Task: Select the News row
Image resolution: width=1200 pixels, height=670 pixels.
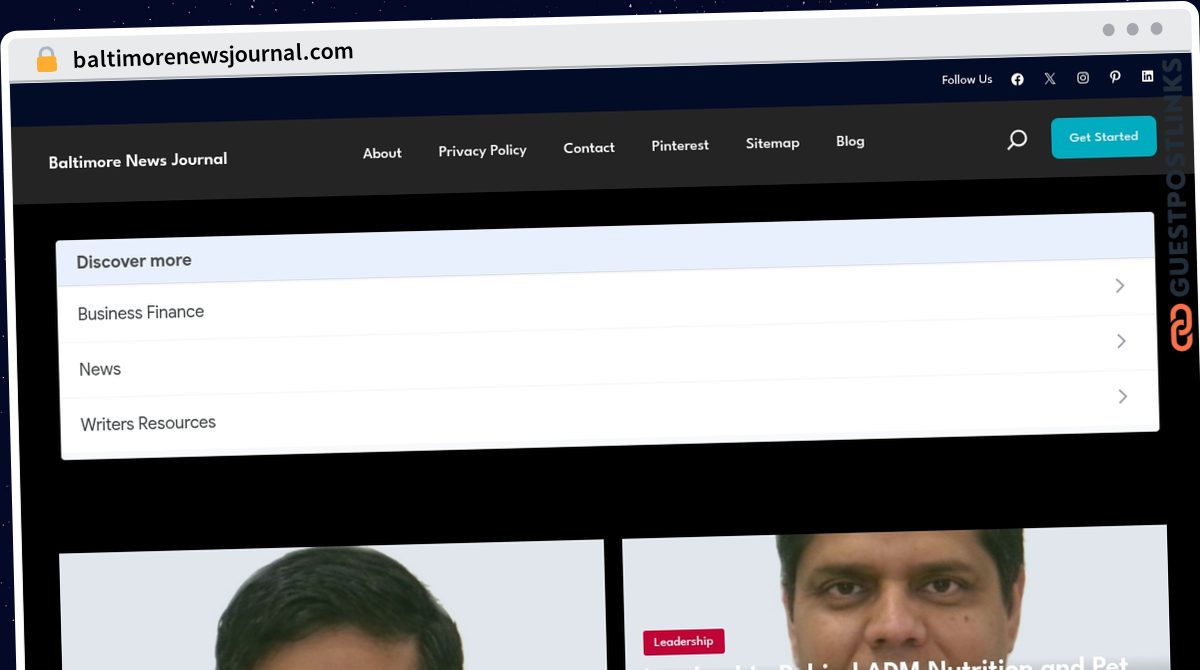Action: pyautogui.click(x=609, y=355)
